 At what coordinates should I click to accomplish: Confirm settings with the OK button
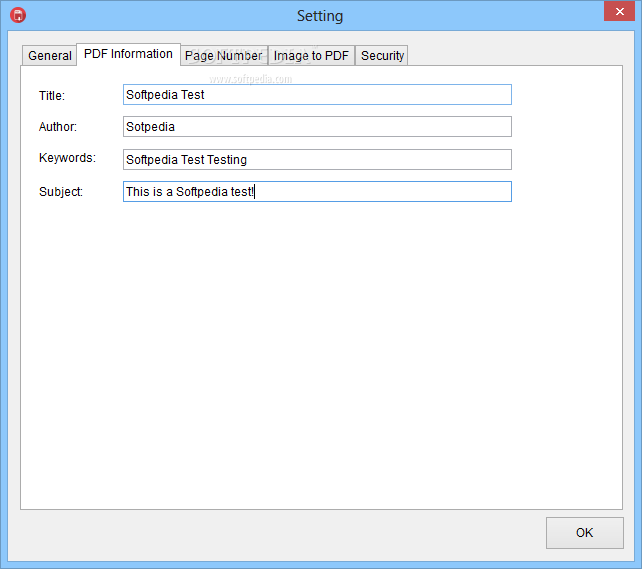pos(585,533)
